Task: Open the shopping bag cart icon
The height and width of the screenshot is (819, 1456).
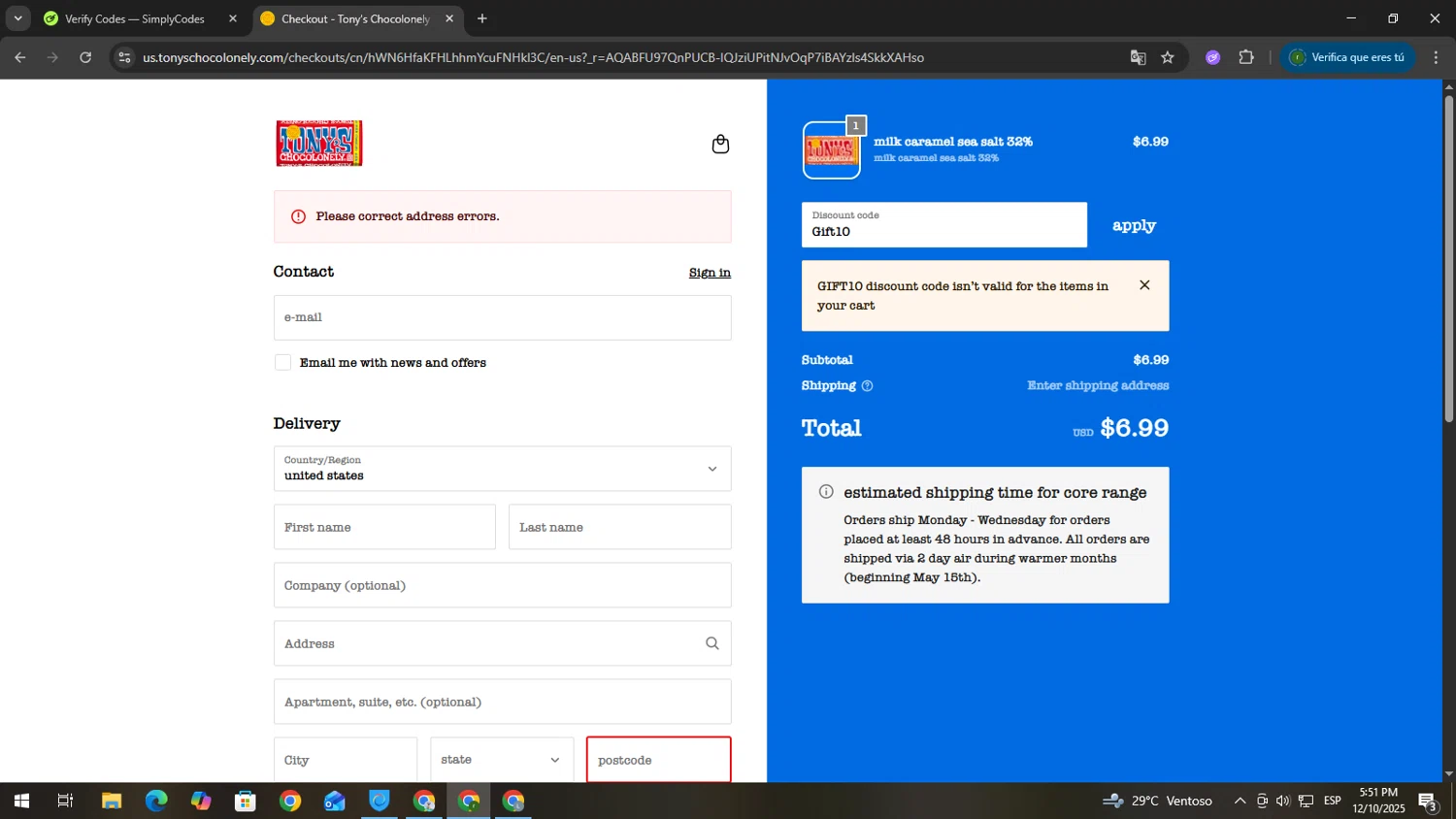Action: tap(720, 144)
